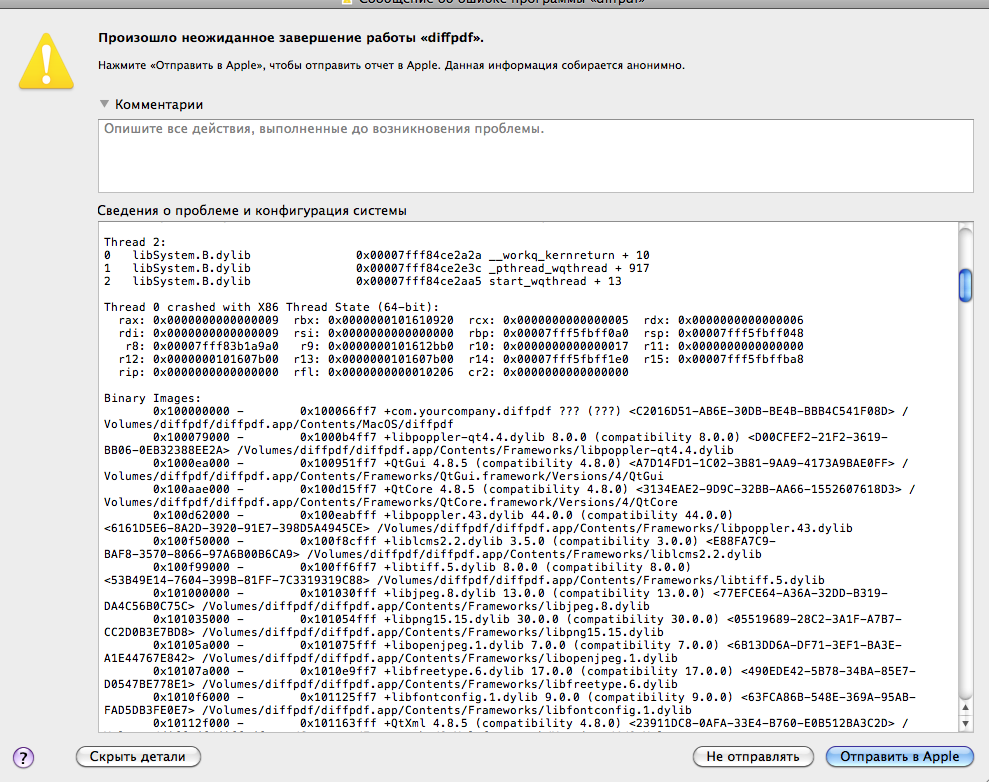Click Скрыть детали button
The image size is (989, 782).
(138, 757)
